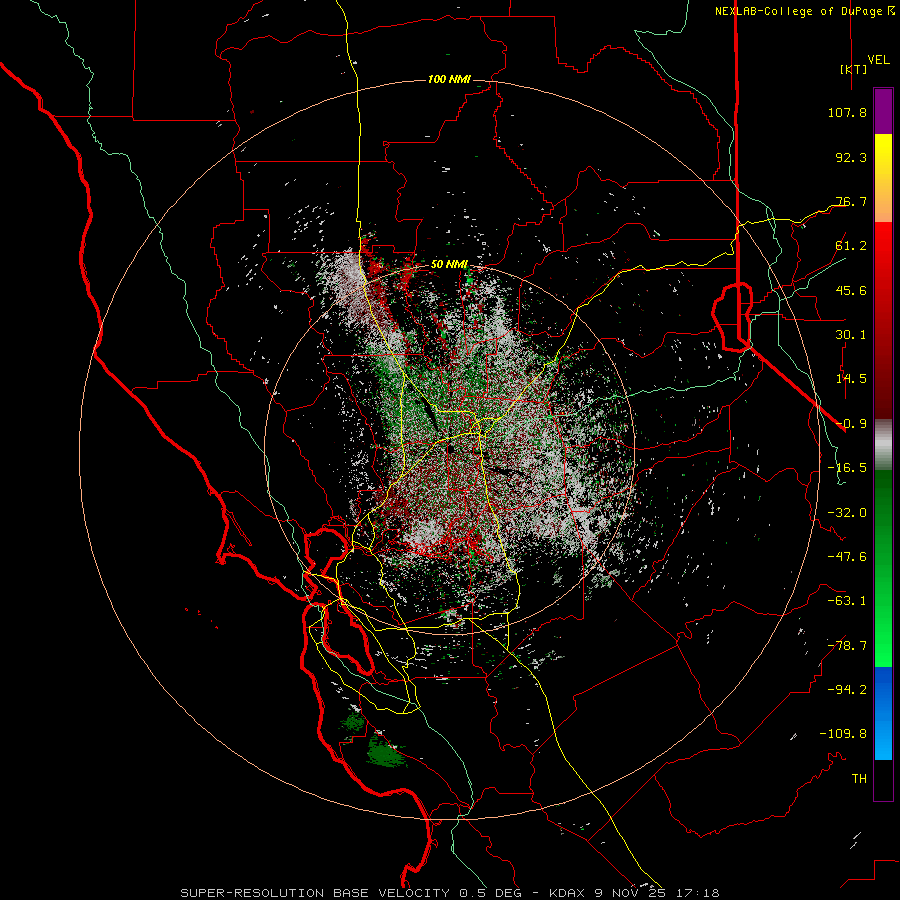The width and height of the screenshot is (900, 900).
Task: Select the 45.6 scale label
Action: pos(851,290)
